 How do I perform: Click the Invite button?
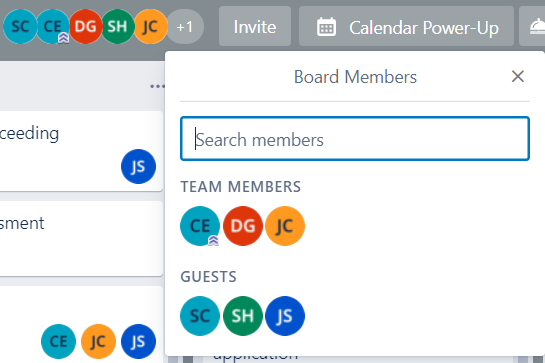255,27
